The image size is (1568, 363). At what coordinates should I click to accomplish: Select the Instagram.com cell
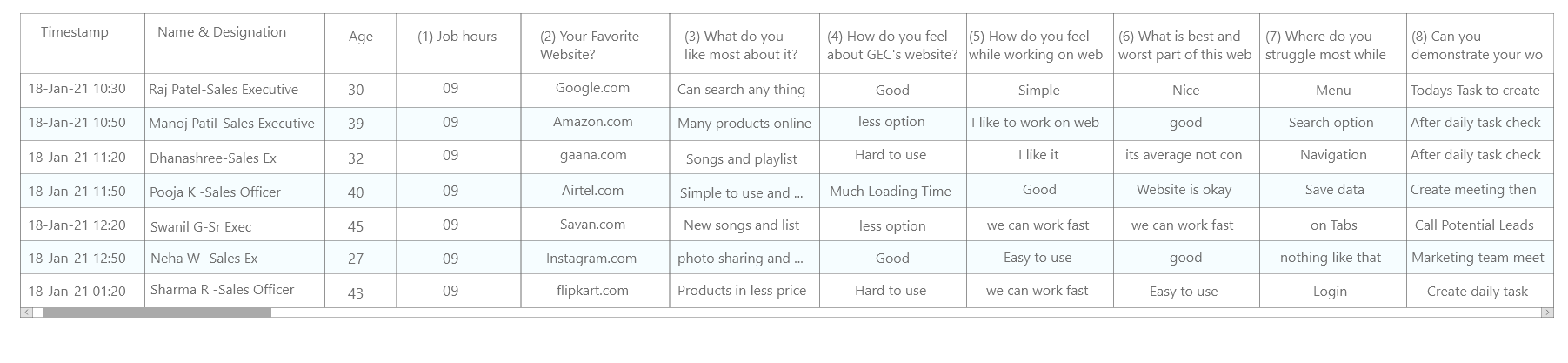[595, 258]
